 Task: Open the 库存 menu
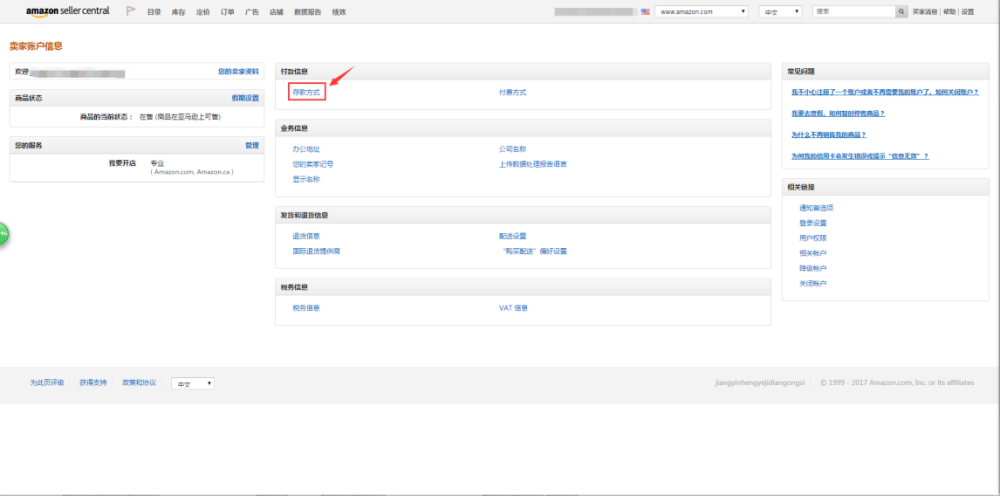click(179, 12)
